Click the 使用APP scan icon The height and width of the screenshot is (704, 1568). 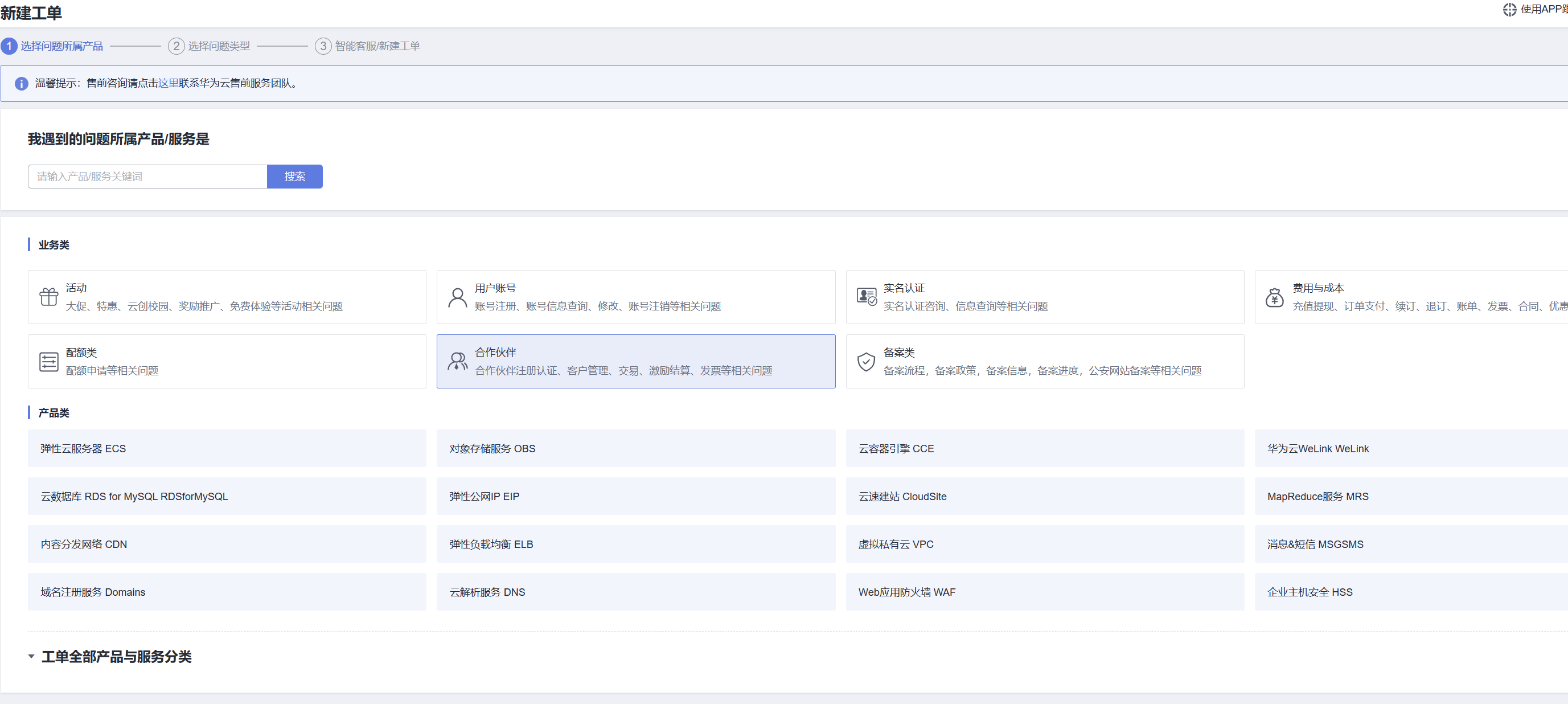[x=1509, y=9]
